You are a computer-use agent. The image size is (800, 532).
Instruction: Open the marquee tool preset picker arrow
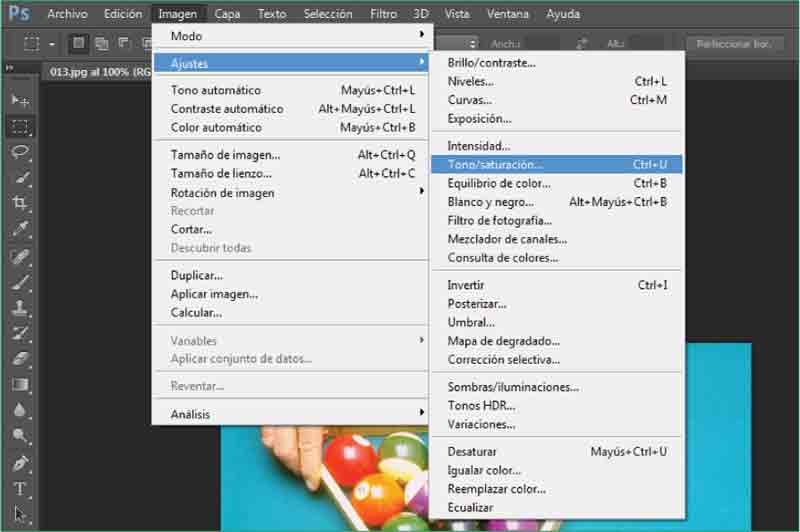click(x=51, y=44)
